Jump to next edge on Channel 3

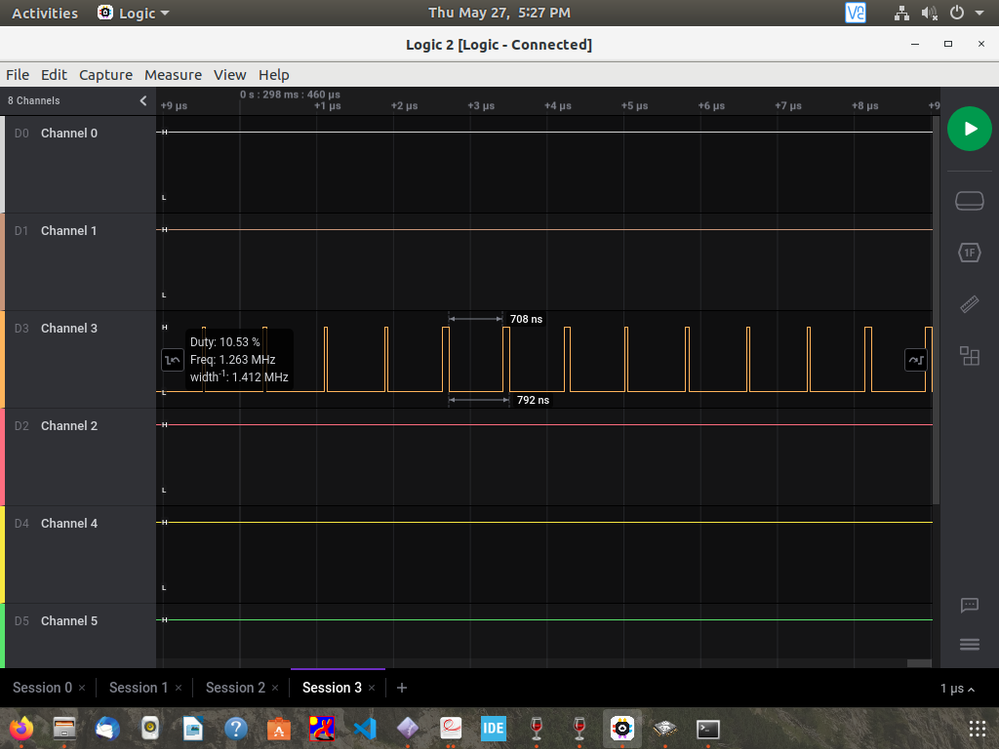coord(916,360)
